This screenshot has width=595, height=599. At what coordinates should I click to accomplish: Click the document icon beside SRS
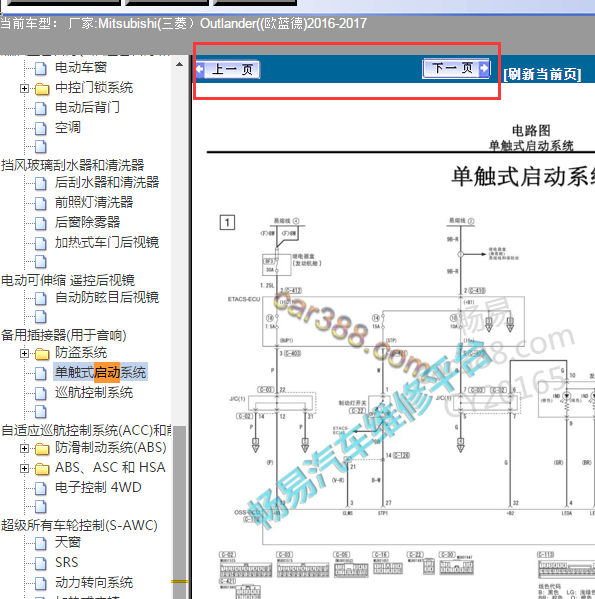pyautogui.click(x=40, y=563)
